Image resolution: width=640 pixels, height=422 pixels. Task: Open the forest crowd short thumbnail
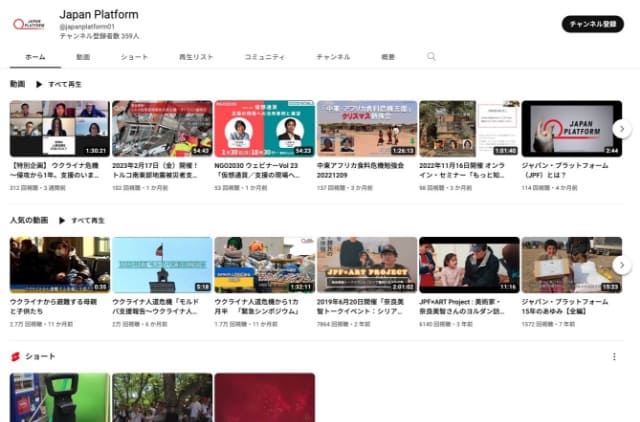coord(162,398)
